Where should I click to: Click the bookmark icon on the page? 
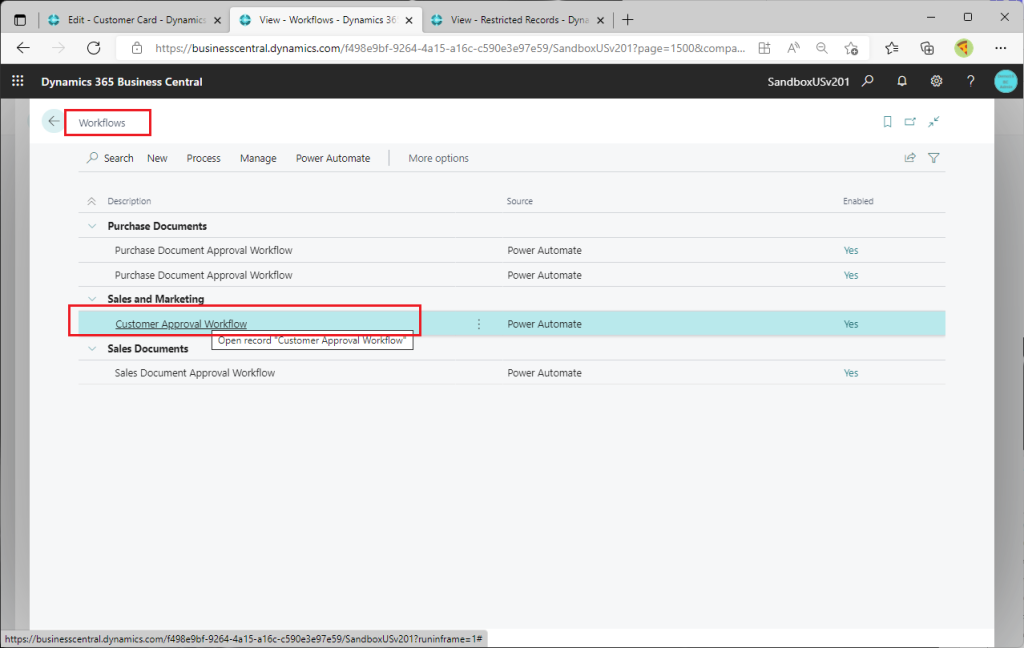click(x=887, y=122)
